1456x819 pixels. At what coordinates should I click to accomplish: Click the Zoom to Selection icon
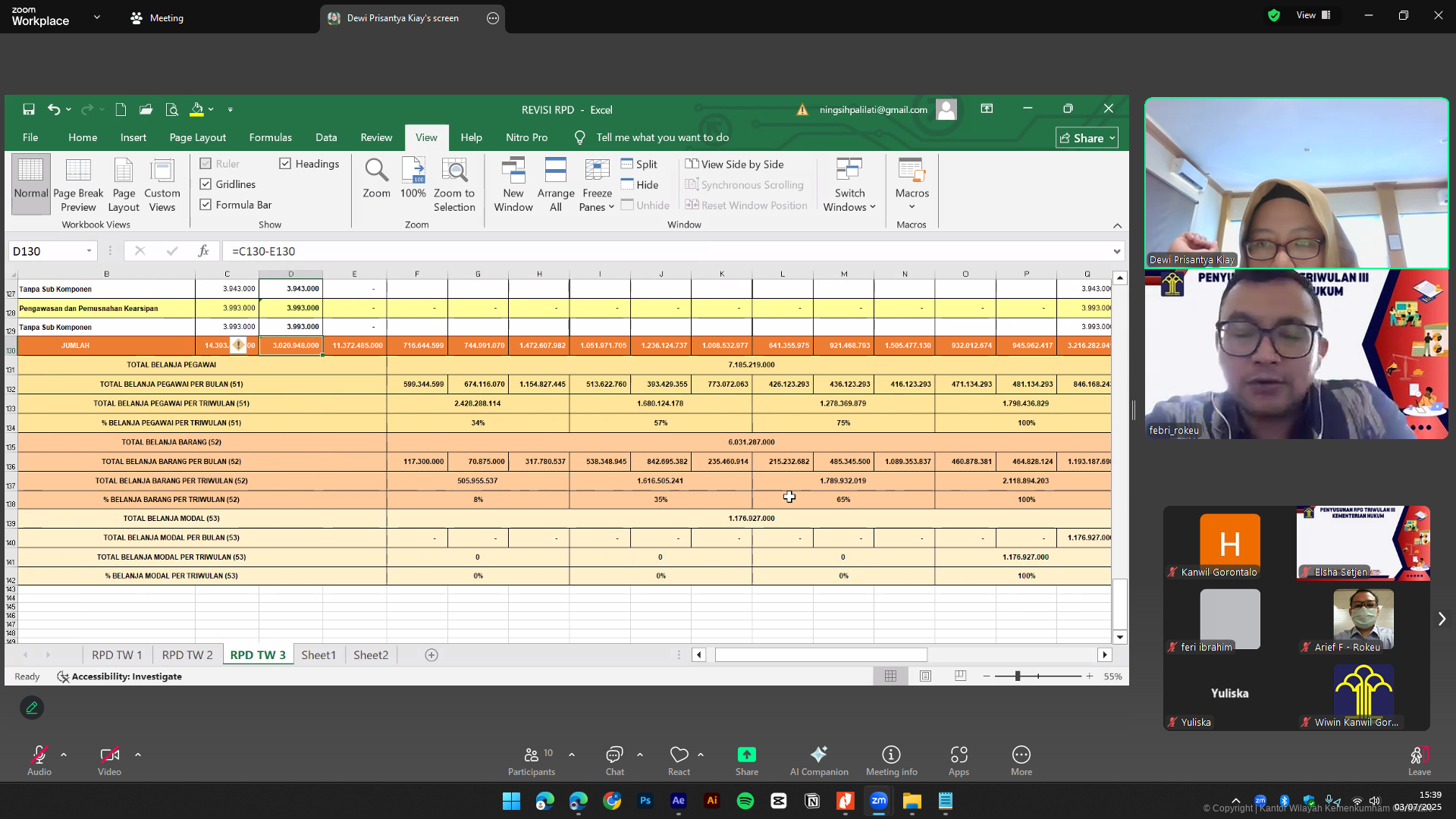click(454, 171)
